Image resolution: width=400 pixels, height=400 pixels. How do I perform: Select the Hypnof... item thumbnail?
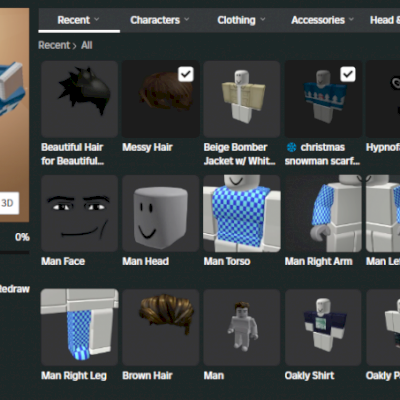click(x=383, y=99)
